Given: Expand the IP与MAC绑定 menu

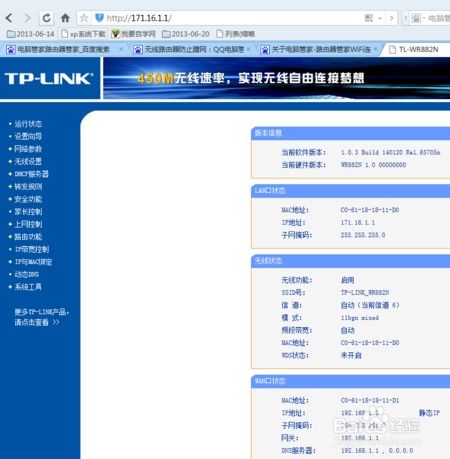Looking at the screenshot, I should click(33, 262).
